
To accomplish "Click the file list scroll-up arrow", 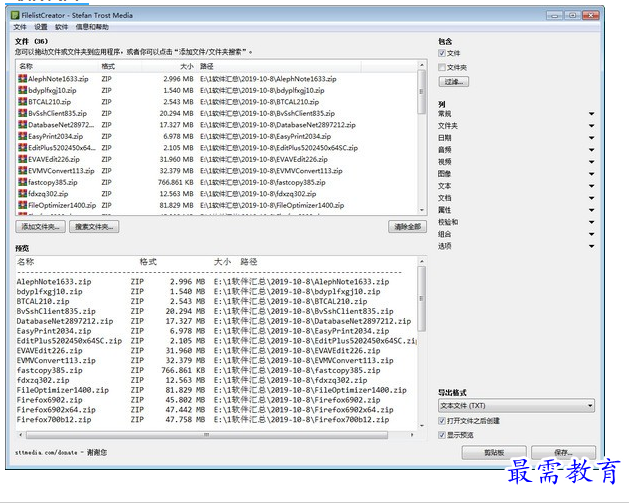I will tap(422, 65).
